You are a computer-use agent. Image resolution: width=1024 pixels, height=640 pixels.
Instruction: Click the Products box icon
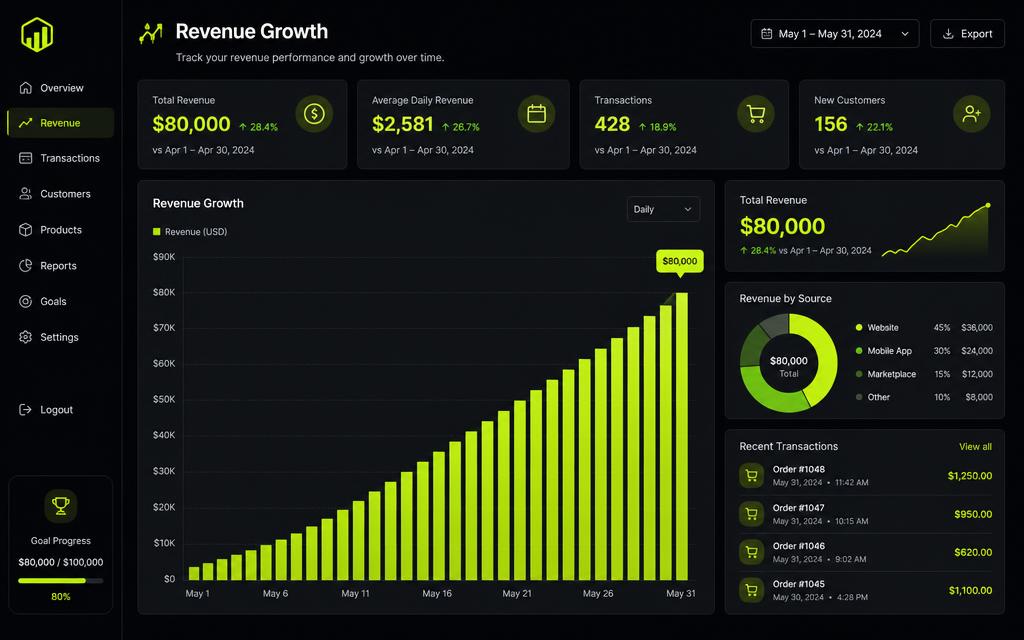(x=25, y=229)
